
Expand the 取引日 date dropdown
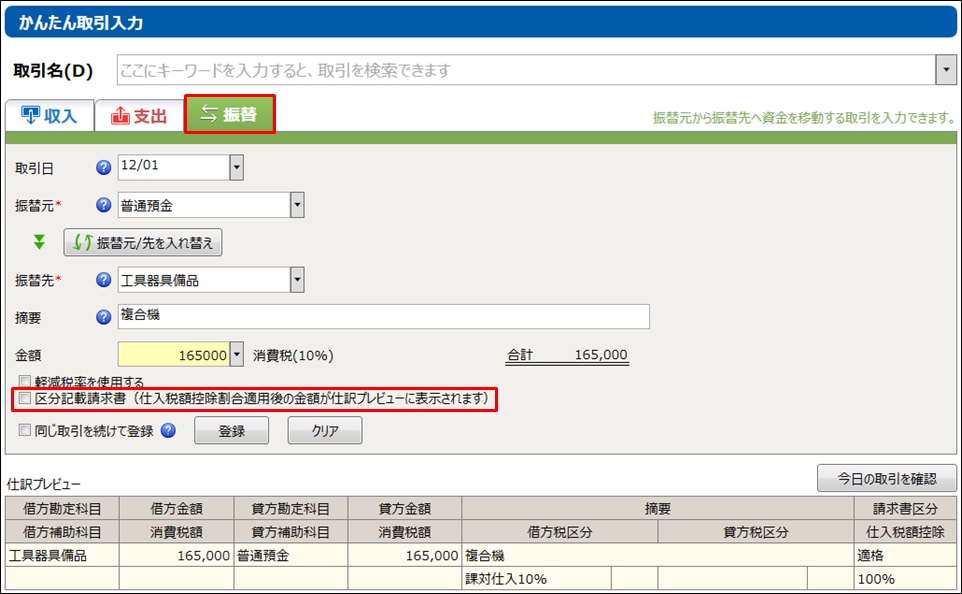[236, 167]
